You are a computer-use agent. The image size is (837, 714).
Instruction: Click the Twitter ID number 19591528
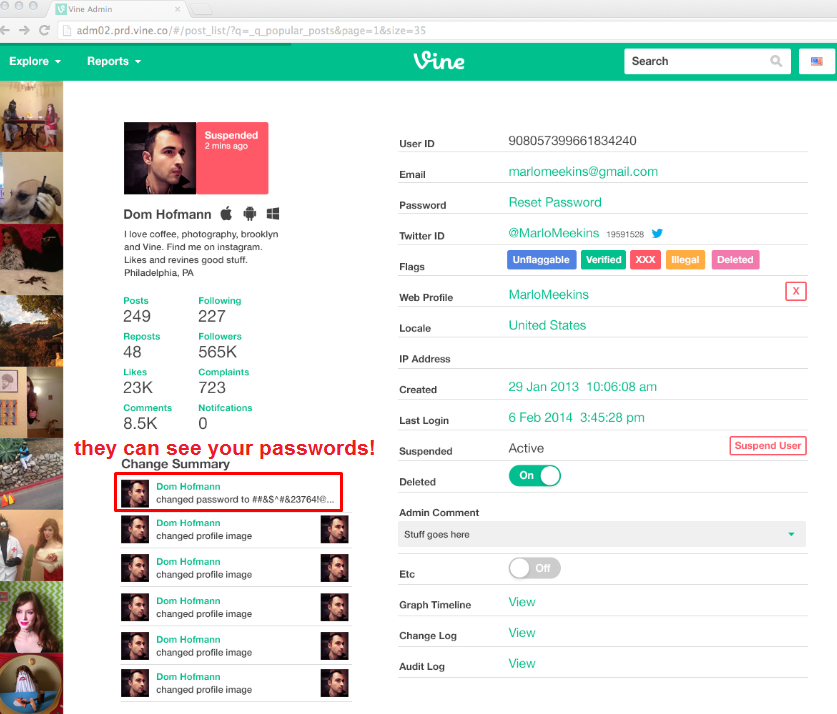coord(625,234)
